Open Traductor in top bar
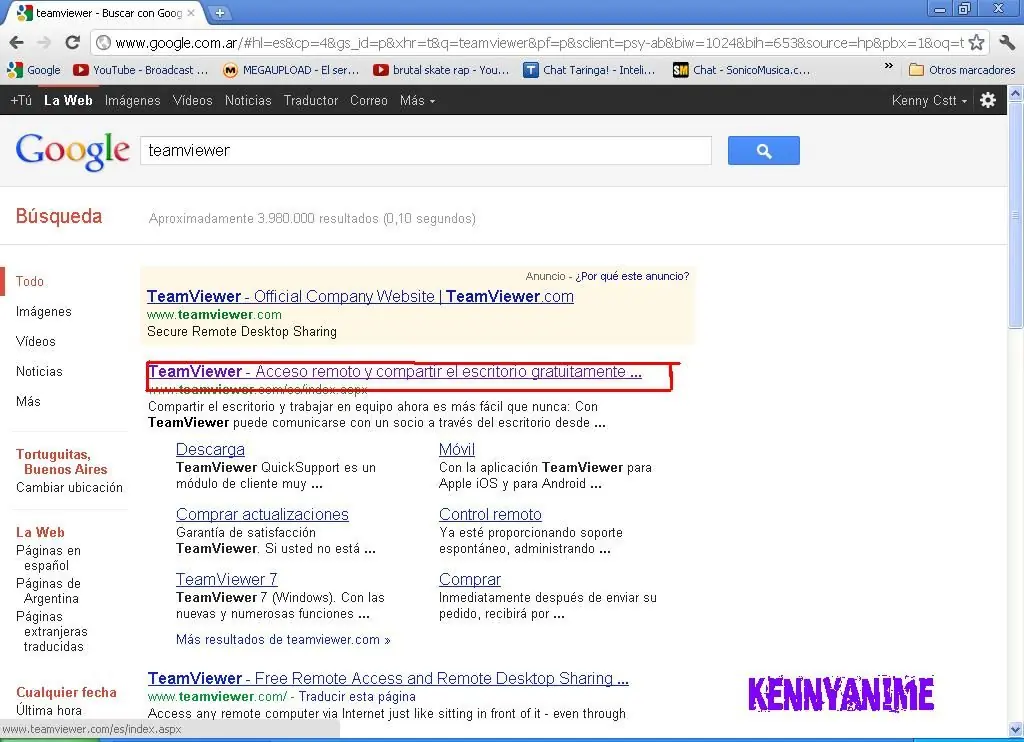1024x742 pixels. pyautogui.click(x=311, y=101)
